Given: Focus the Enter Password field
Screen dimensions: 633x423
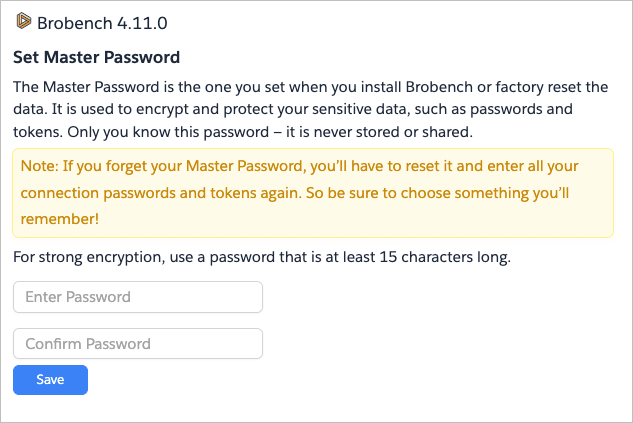Looking at the screenshot, I should [x=138, y=297].
